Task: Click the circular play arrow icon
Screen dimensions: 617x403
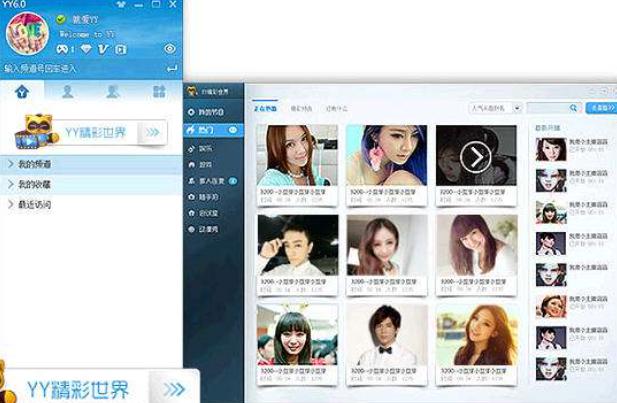Action: [475, 157]
